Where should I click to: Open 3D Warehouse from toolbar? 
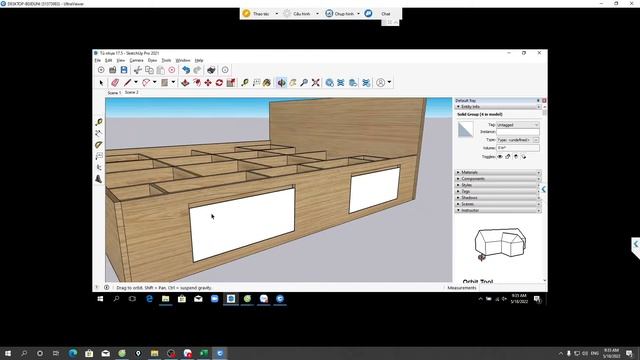click(329, 83)
